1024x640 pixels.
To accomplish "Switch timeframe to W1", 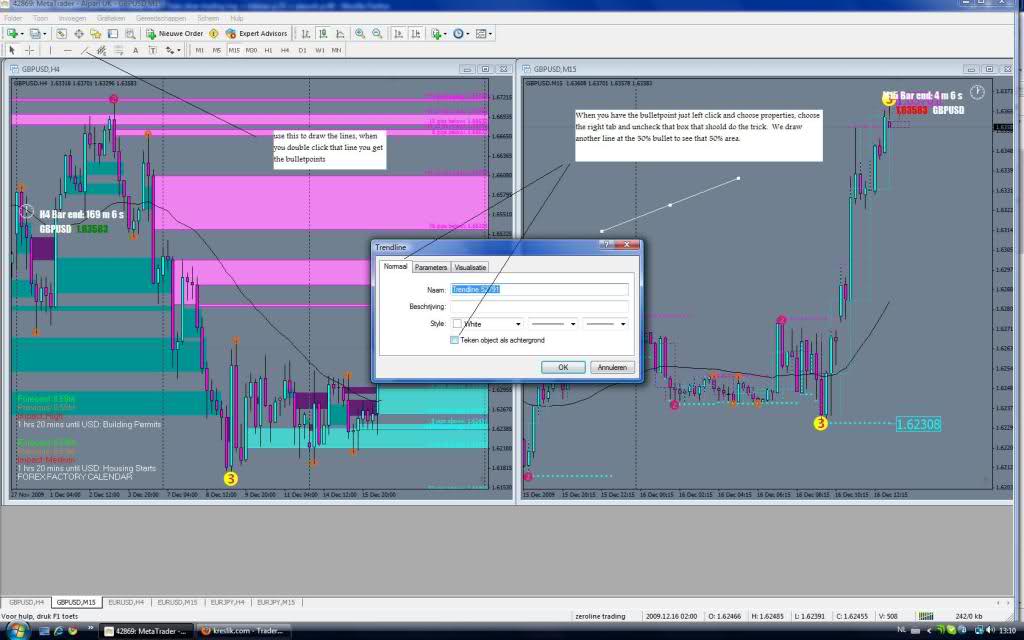I will coord(319,50).
